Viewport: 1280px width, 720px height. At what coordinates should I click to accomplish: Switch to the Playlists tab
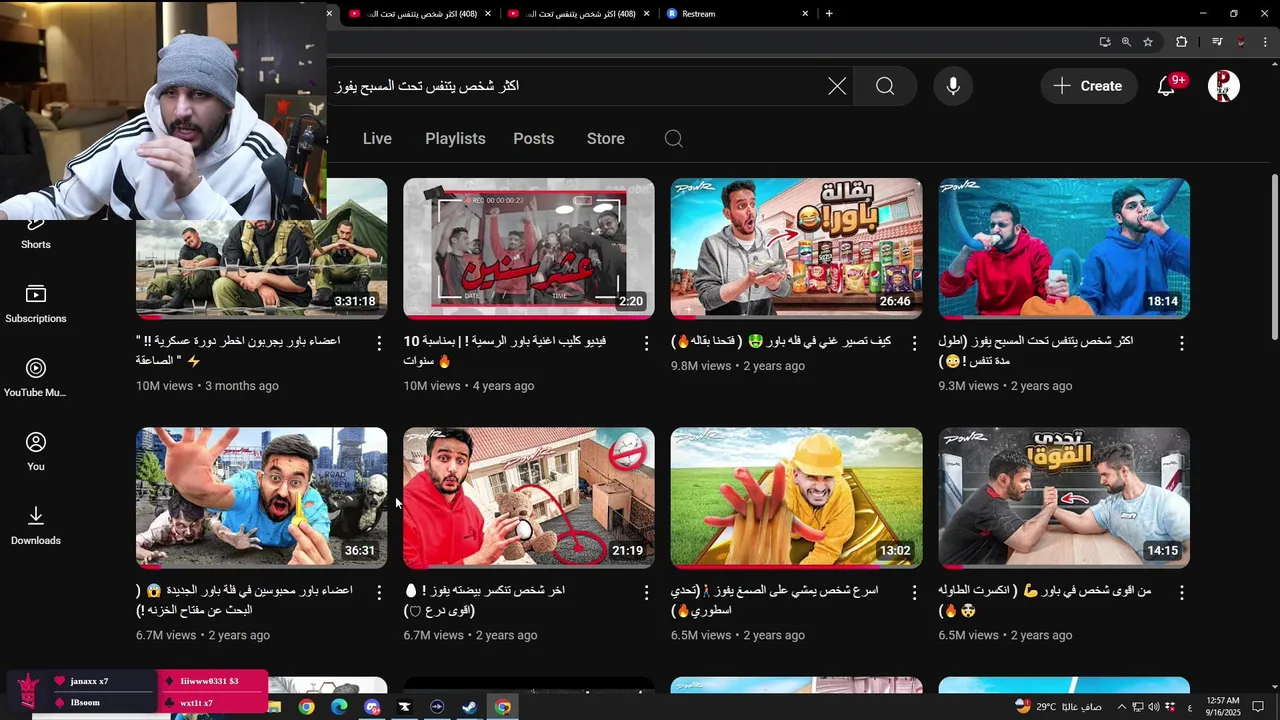pyautogui.click(x=455, y=139)
